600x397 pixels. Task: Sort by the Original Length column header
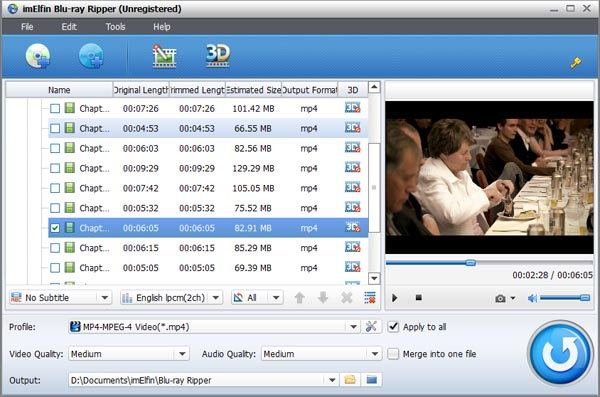[x=141, y=90]
